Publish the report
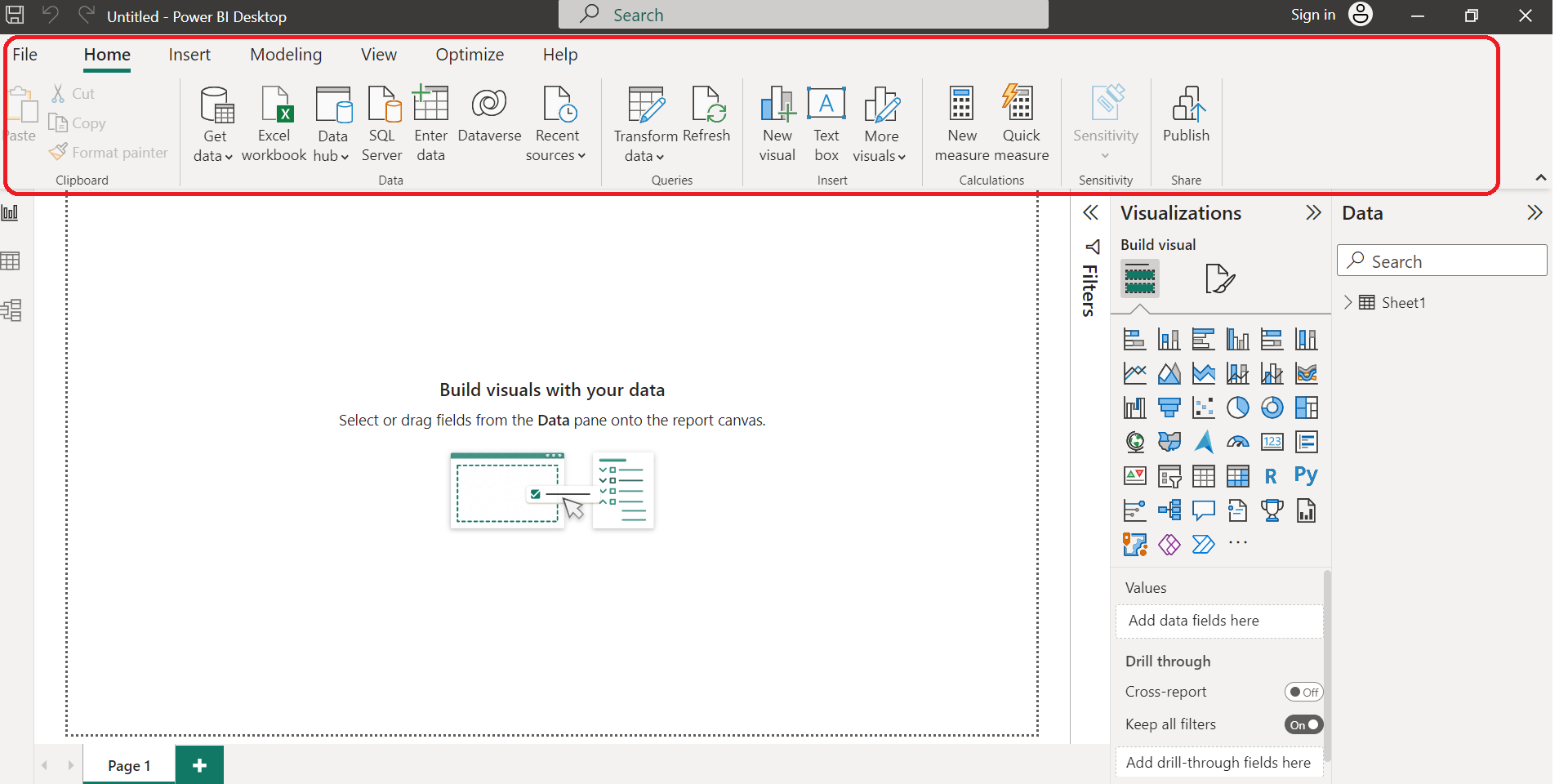Viewport: 1568px width, 784px height. coord(1187,114)
